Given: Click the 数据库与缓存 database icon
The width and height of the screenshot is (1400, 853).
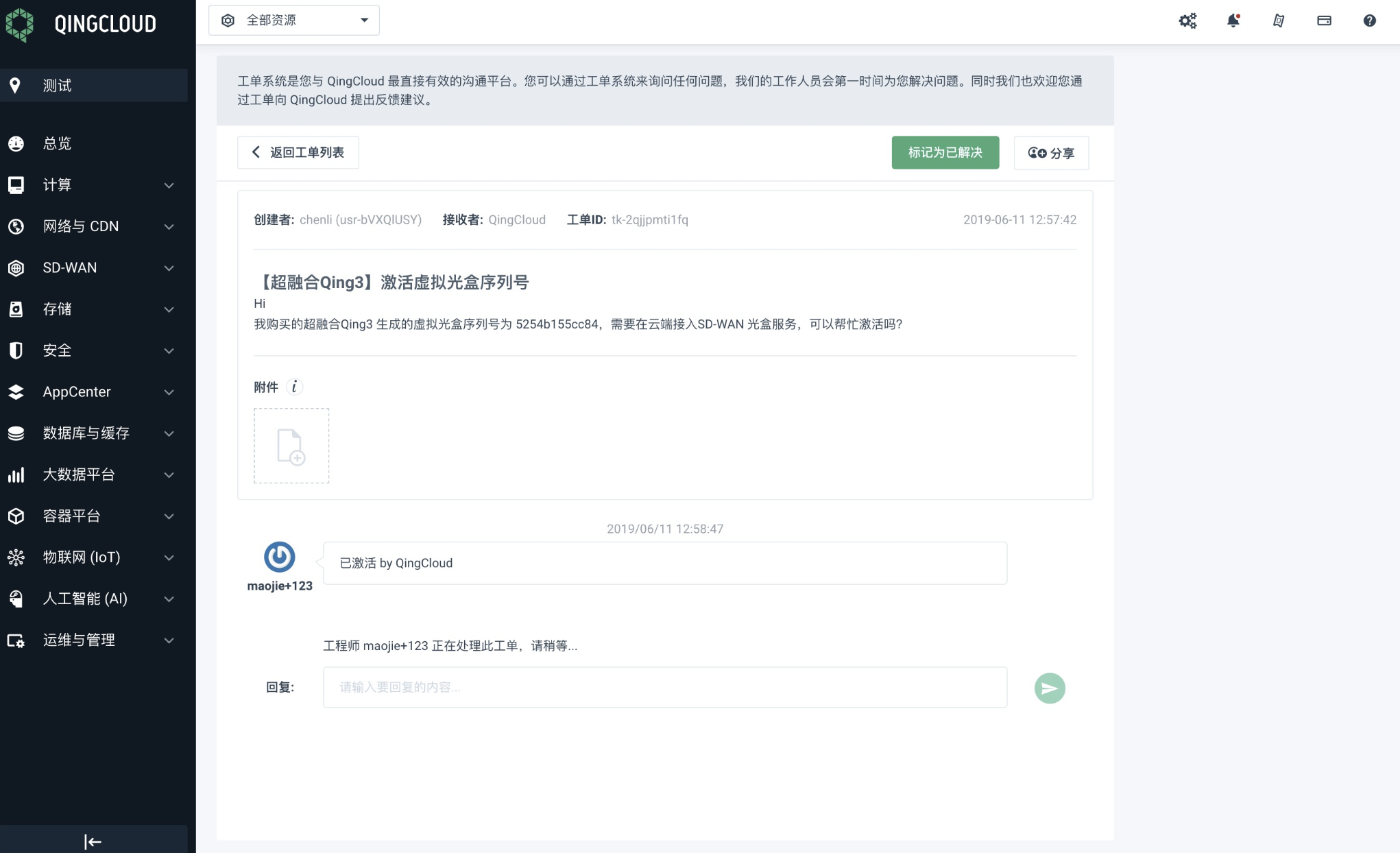Looking at the screenshot, I should point(16,433).
